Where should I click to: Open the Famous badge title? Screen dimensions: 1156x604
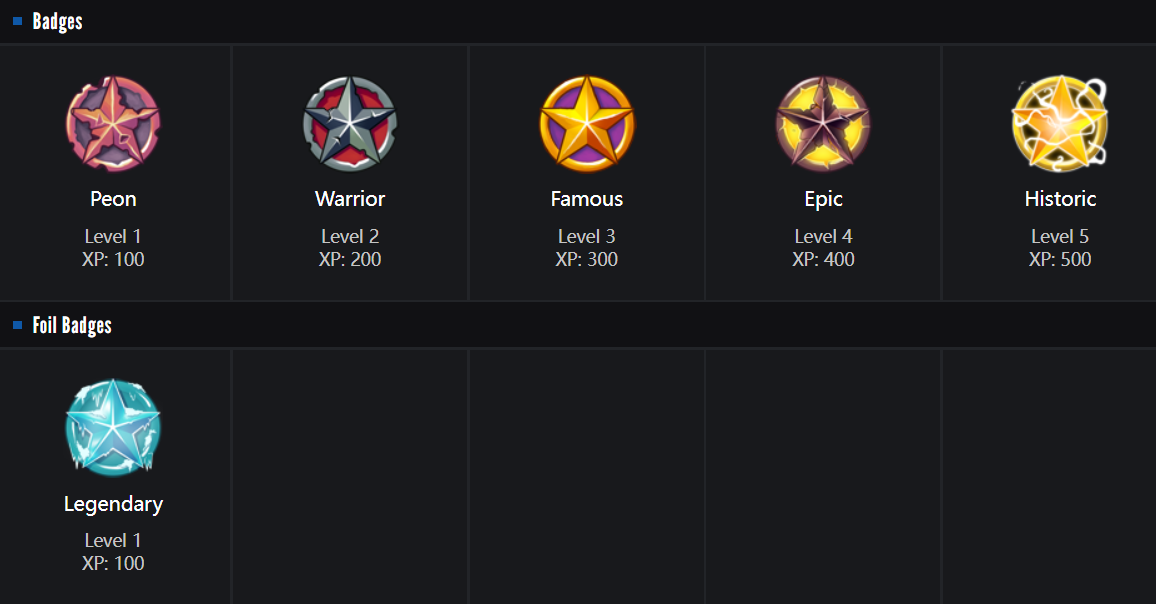click(587, 199)
